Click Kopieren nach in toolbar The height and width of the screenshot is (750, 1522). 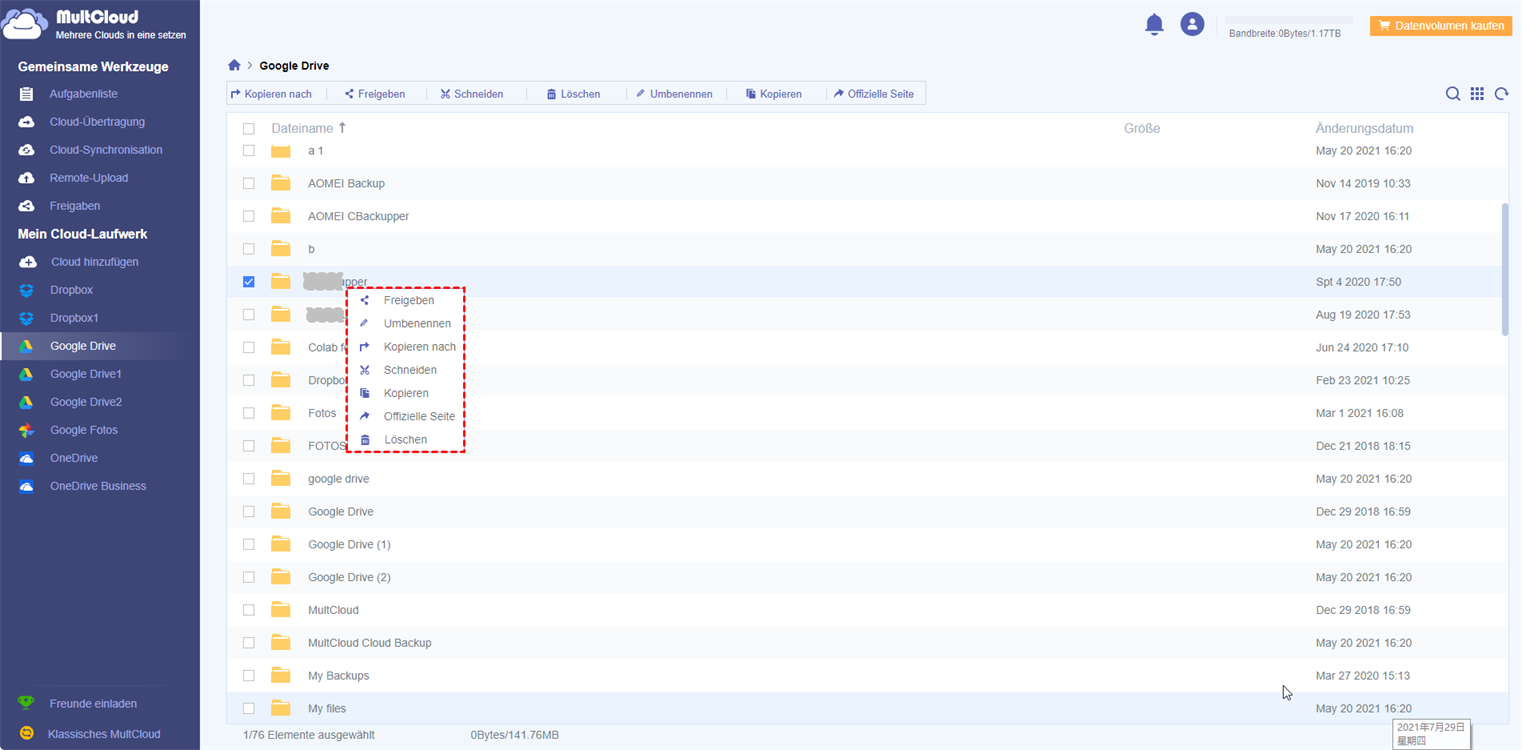point(271,94)
